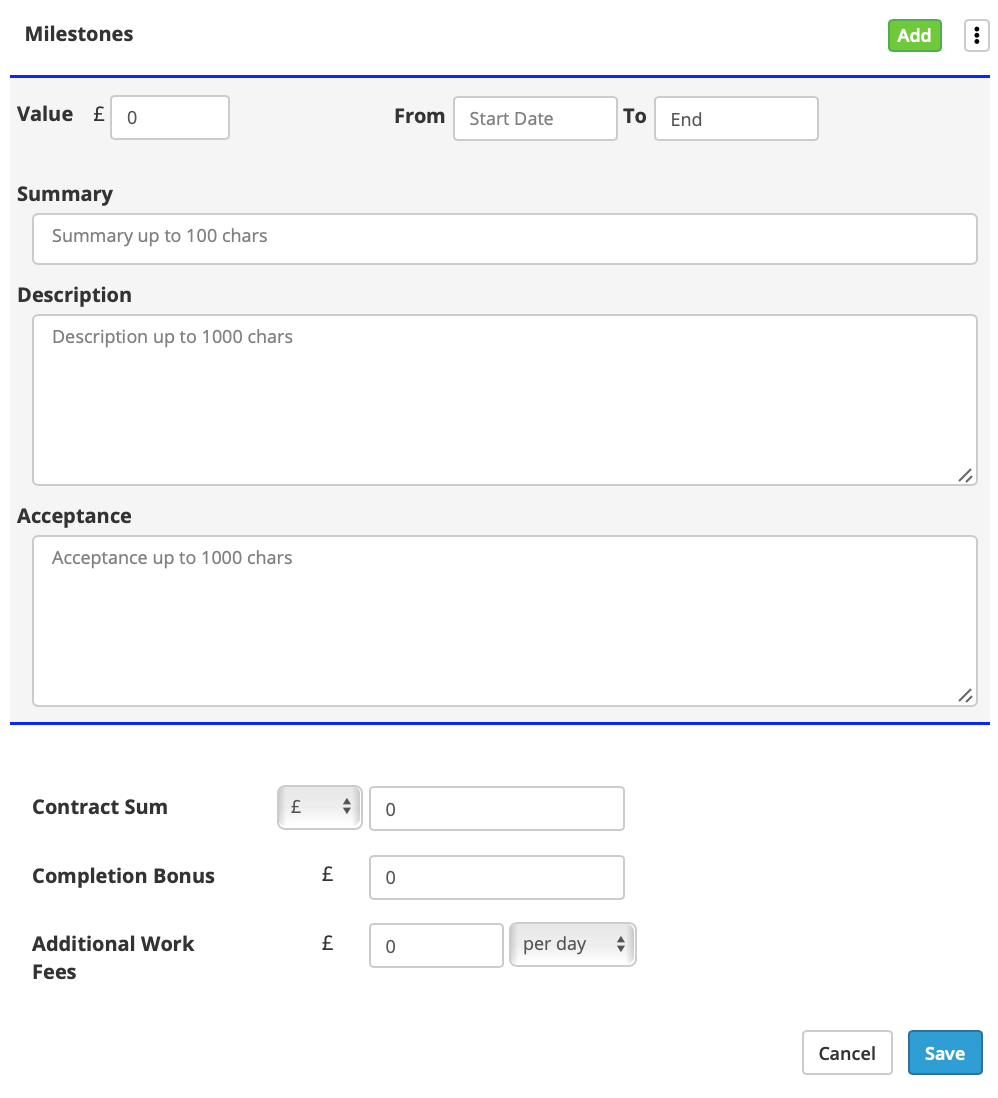Save the milestone form
Image resolution: width=998 pixels, height=1098 pixels.
[944, 1052]
